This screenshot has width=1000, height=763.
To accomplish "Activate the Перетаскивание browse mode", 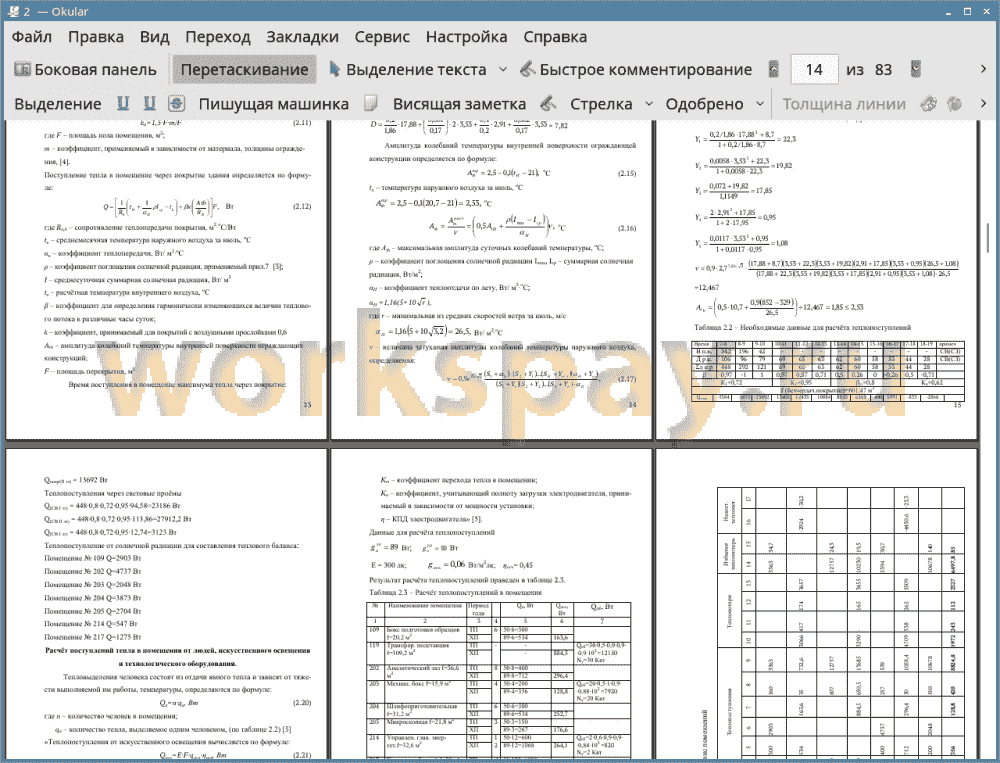I will [x=244, y=70].
